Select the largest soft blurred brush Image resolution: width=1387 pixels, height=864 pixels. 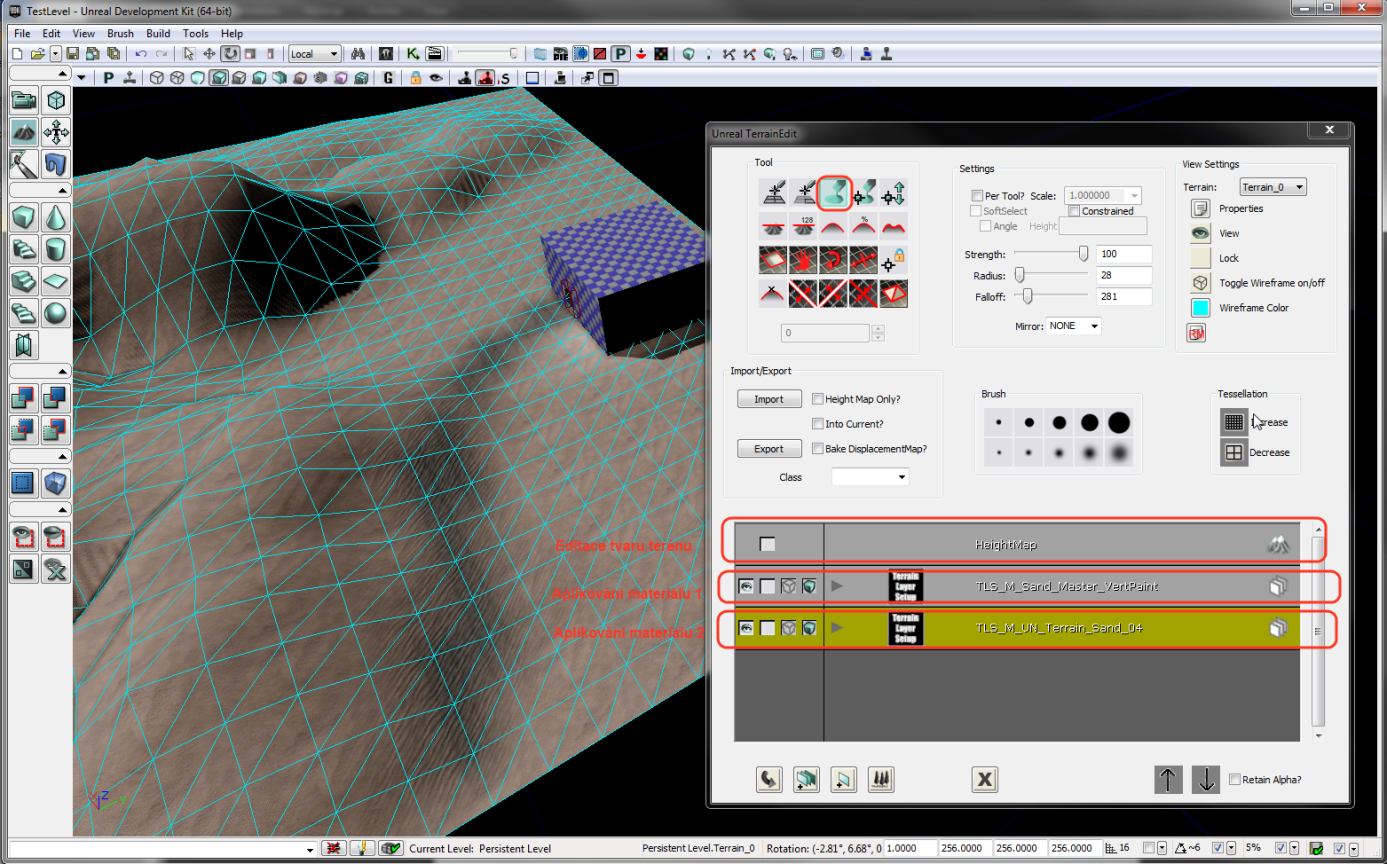pos(1119,454)
